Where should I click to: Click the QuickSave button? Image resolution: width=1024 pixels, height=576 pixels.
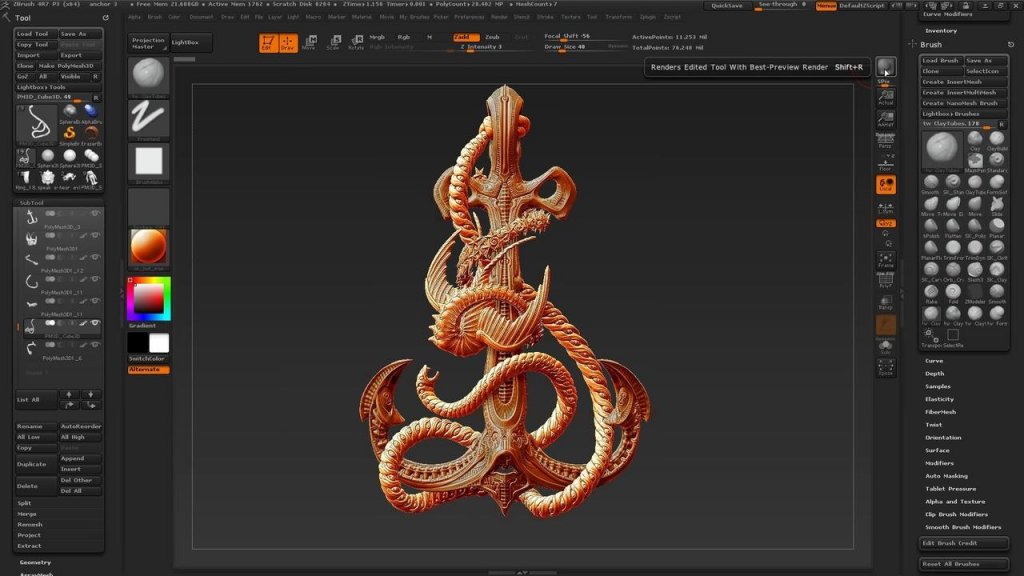click(x=726, y=6)
